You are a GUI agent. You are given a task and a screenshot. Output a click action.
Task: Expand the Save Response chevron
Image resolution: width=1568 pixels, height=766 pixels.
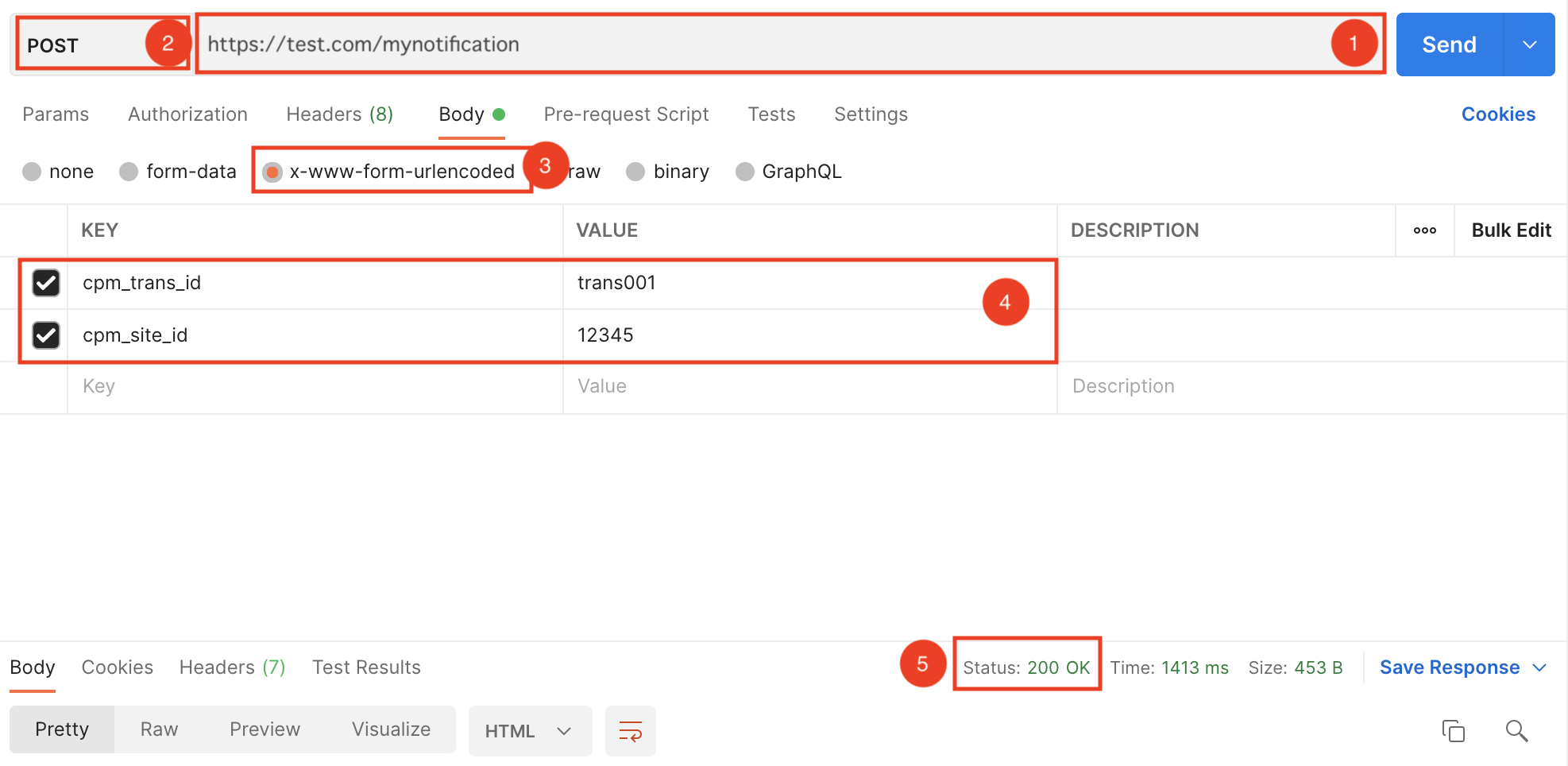point(1539,667)
